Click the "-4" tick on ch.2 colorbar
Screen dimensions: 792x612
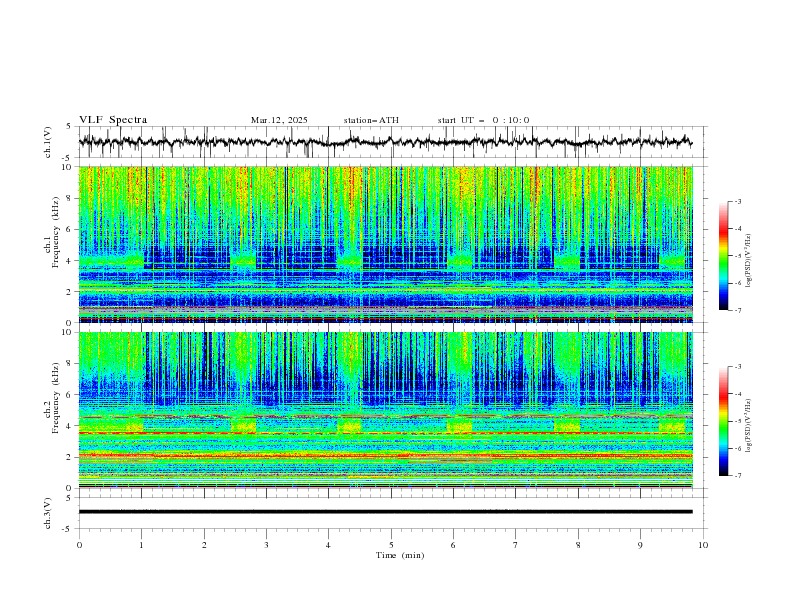[x=737, y=394]
